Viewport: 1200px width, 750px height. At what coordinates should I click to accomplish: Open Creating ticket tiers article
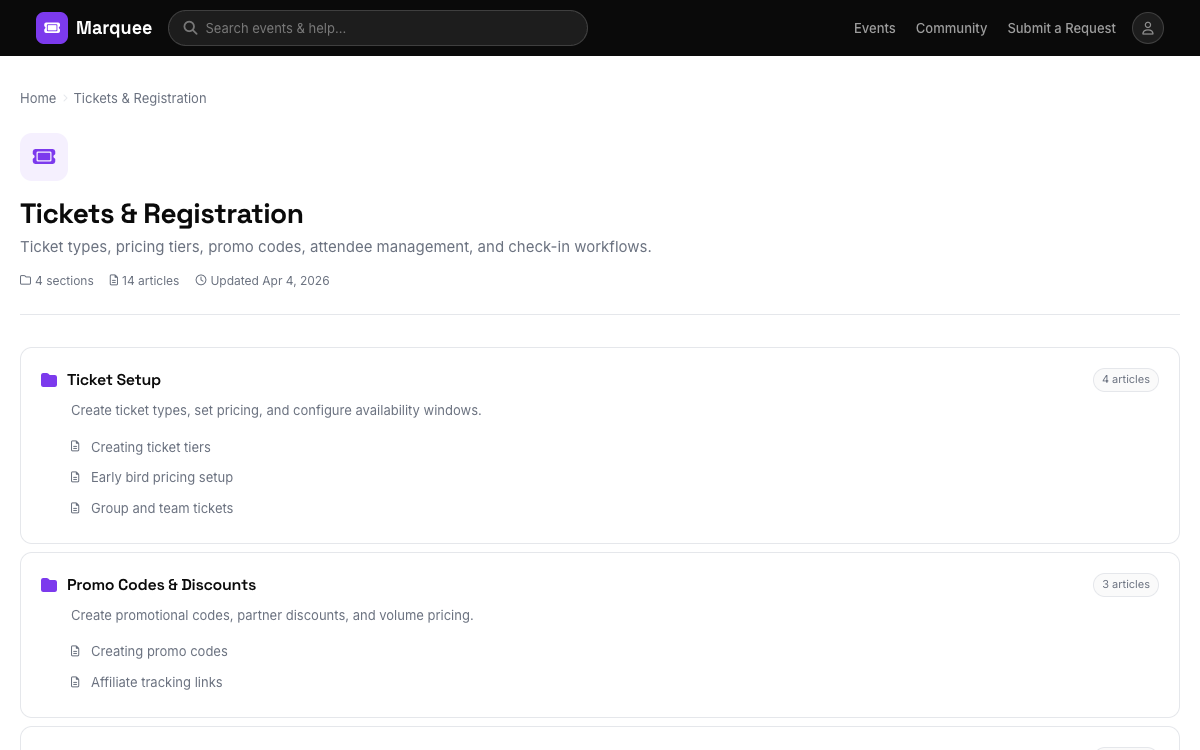[x=151, y=447]
